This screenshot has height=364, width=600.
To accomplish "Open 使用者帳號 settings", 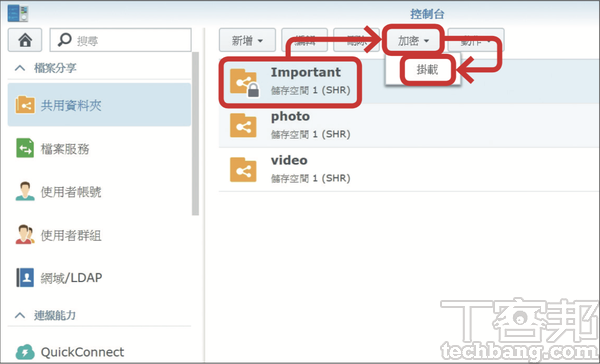I will point(99,191).
